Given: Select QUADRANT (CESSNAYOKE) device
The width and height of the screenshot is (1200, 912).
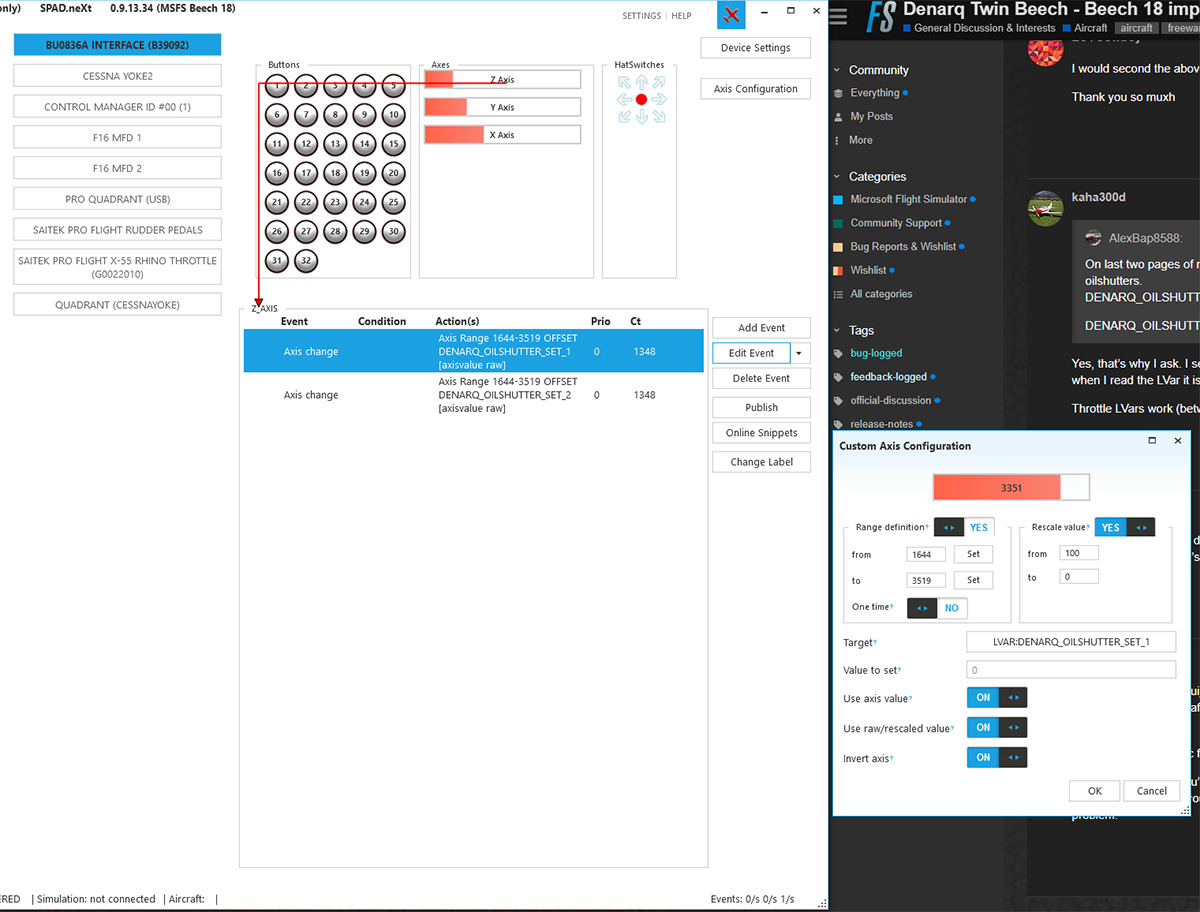Looking at the screenshot, I should (117, 304).
